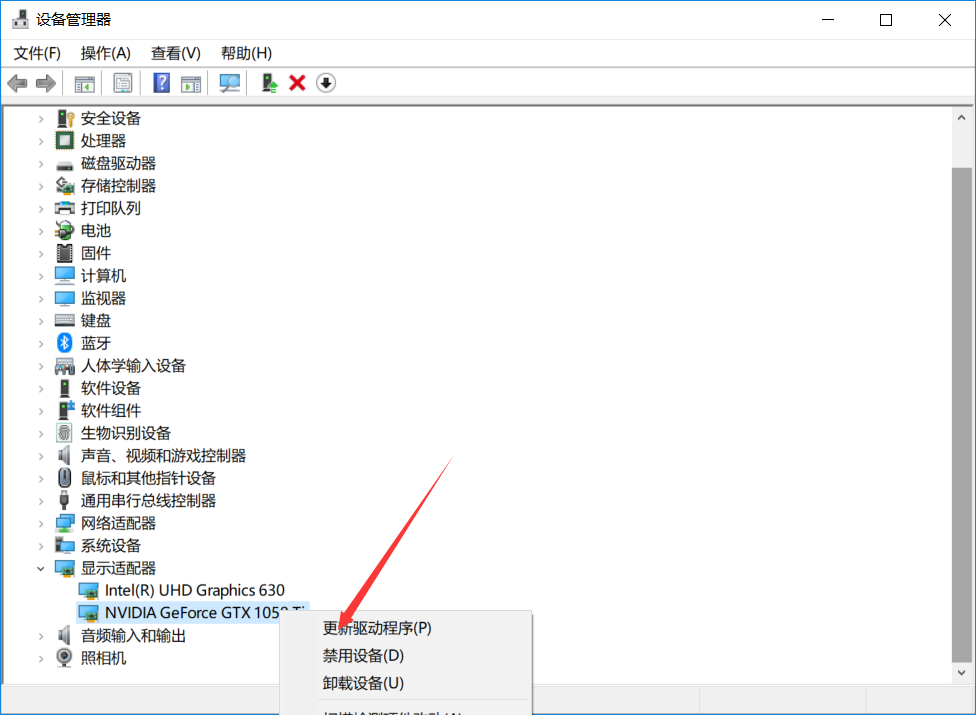Click the red X uninstall device icon
This screenshot has height=715, width=976.
tap(297, 83)
